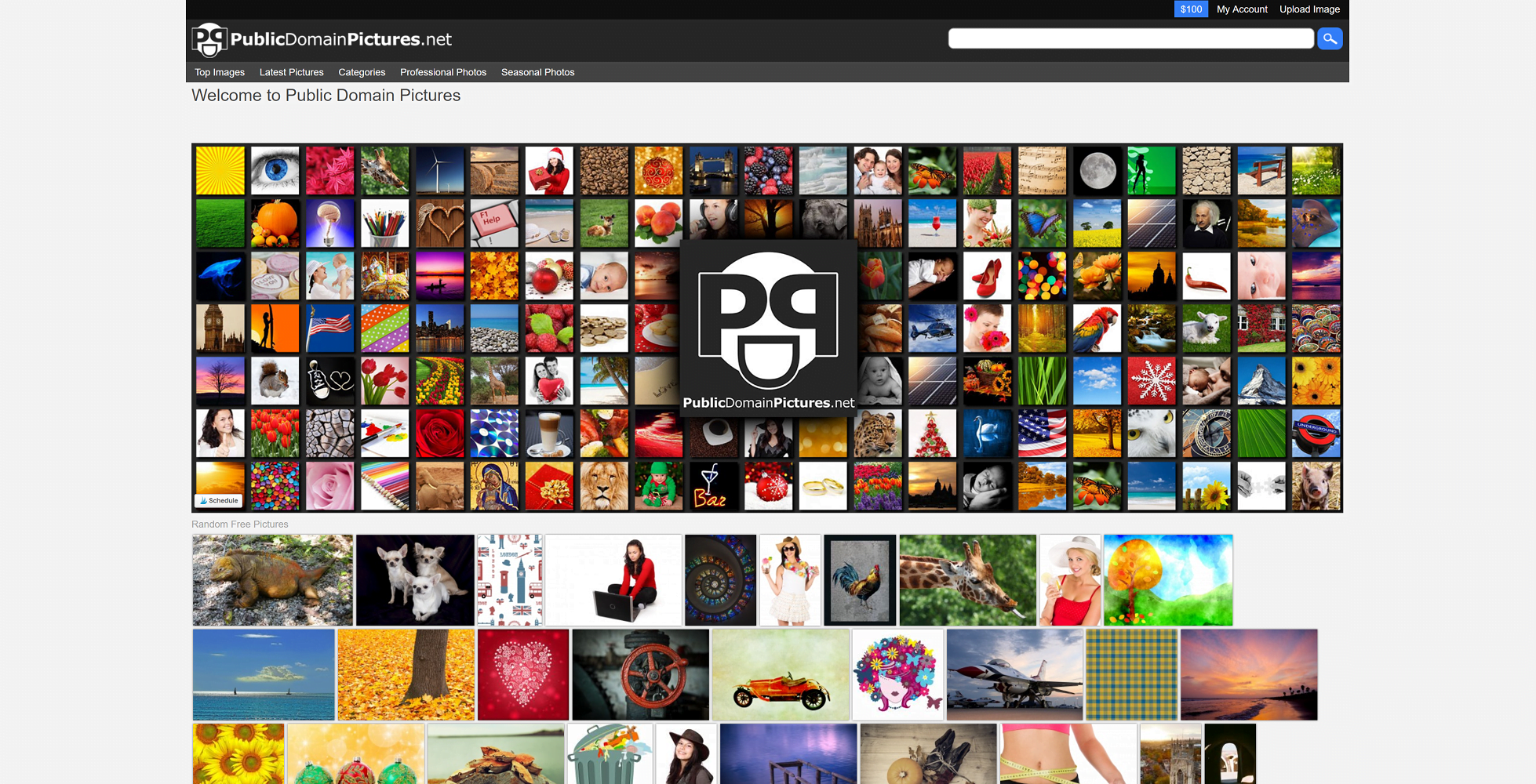Click the red vintage car image
Screen dimensions: 1536x784
pos(780,674)
